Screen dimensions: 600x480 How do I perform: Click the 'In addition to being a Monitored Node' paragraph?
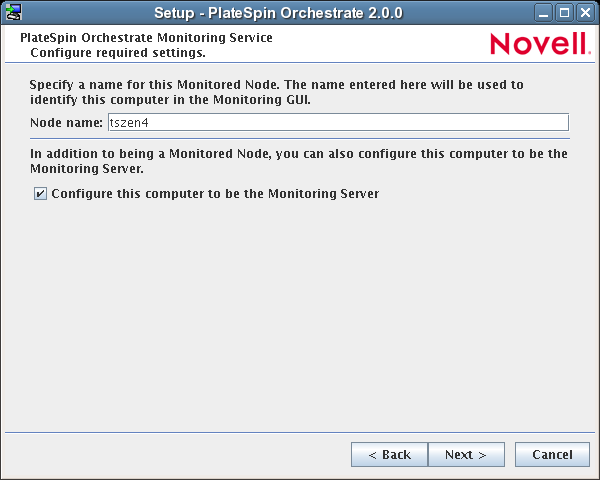[298, 161]
